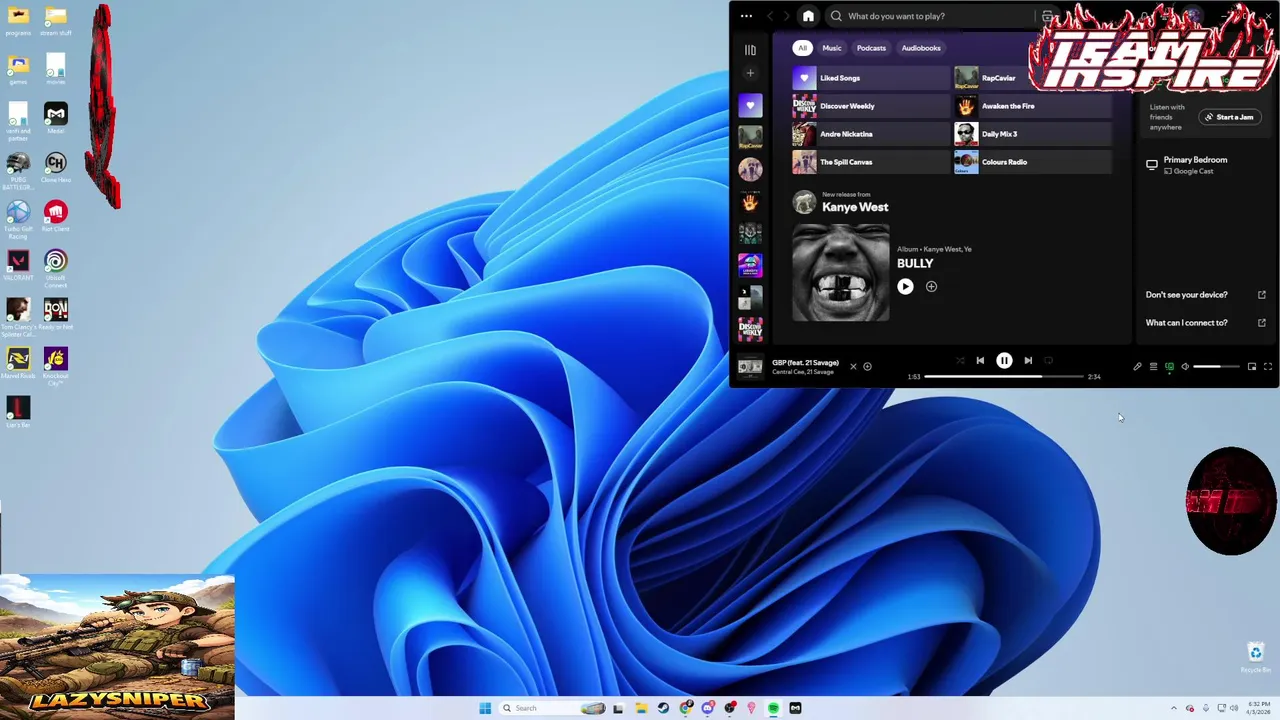The height and width of the screenshot is (720, 1280).
Task: Open the RapCaviar tile
Action: pyautogui.click(x=1032, y=78)
